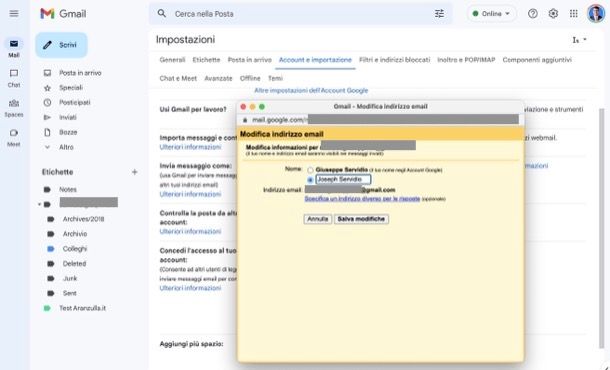Switch to the Generali tab

[x=172, y=60]
